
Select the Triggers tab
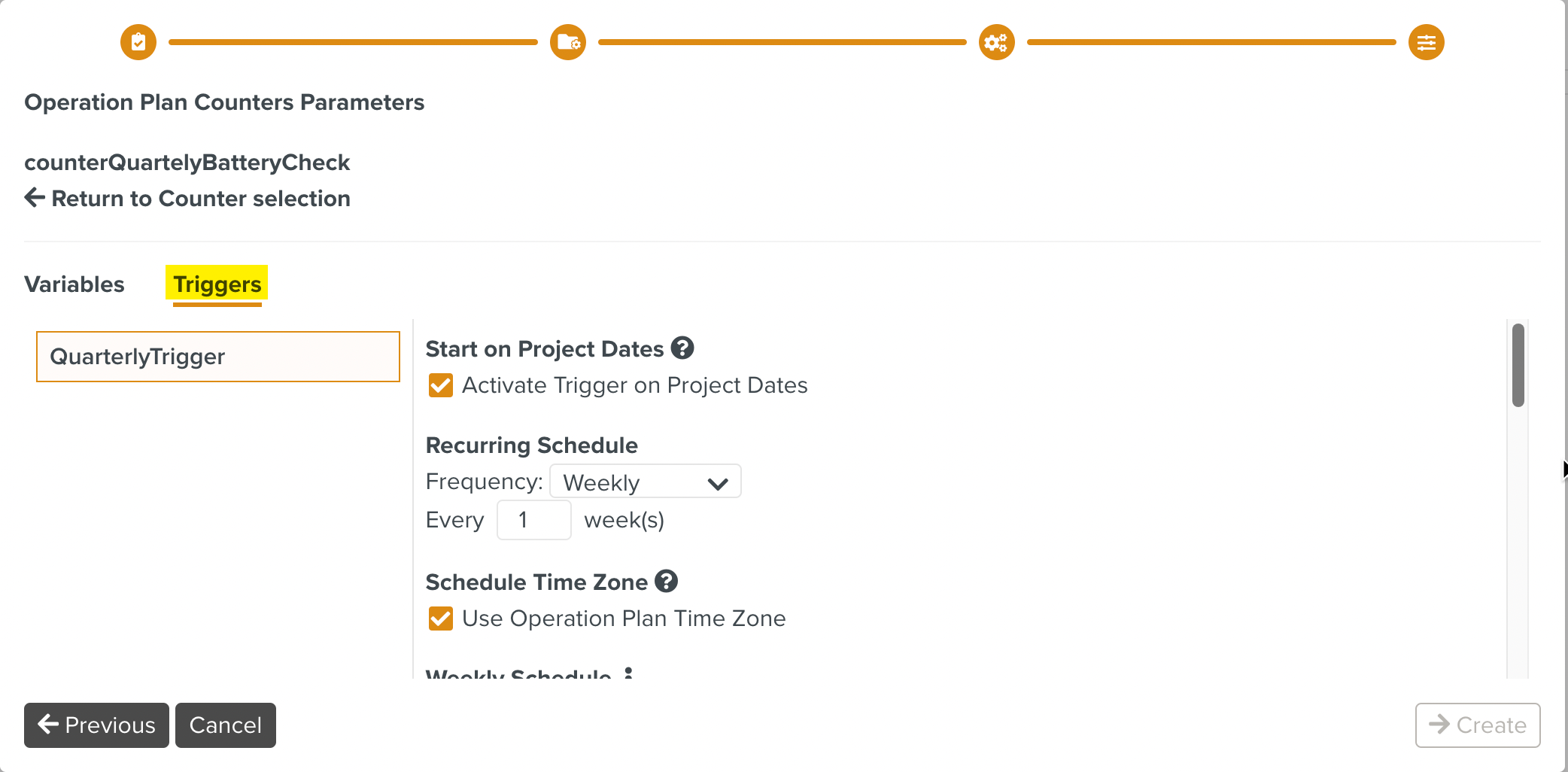[x=217, y=284]
